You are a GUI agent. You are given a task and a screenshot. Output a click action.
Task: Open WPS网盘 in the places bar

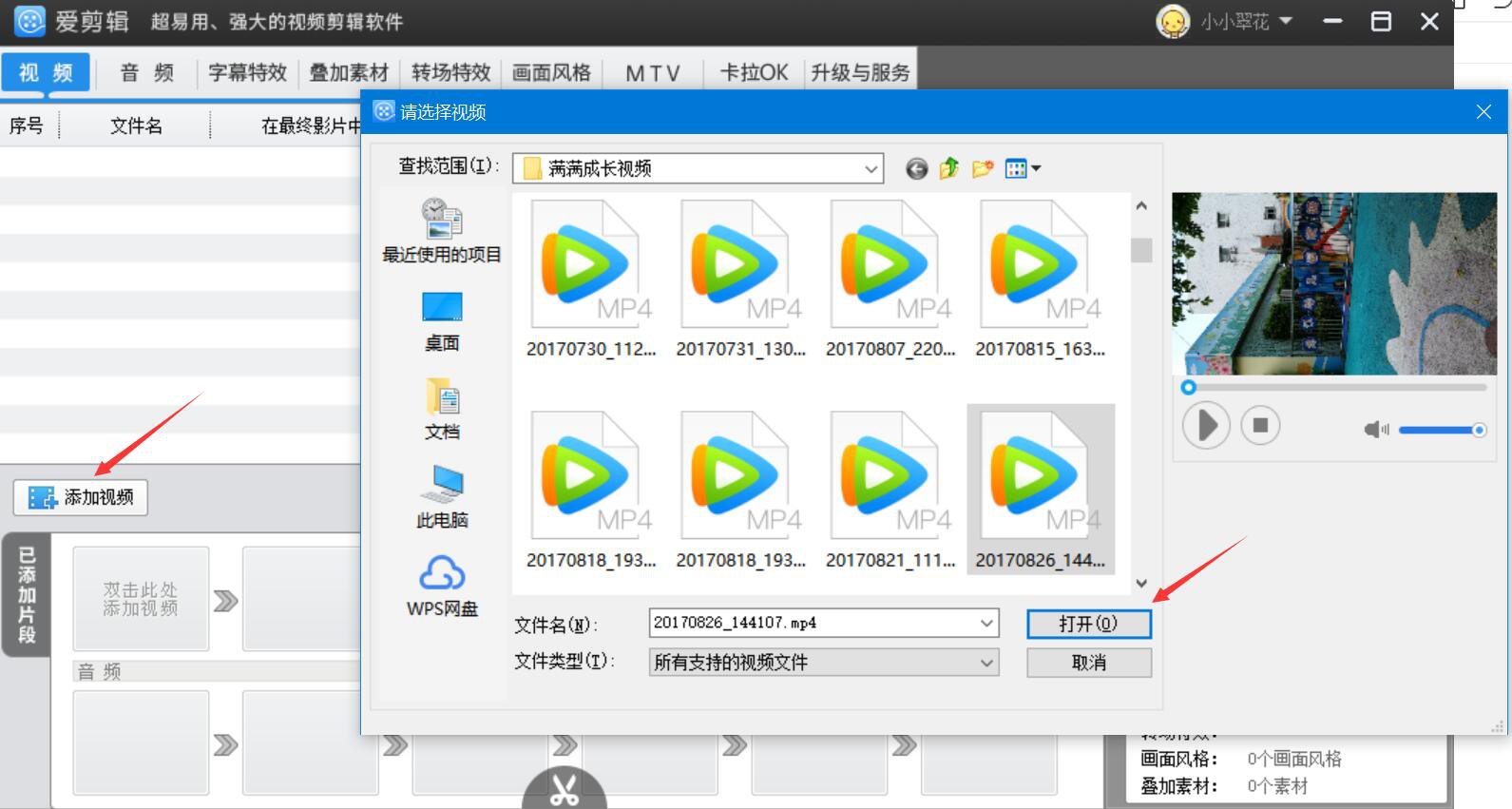pos(442,587)
